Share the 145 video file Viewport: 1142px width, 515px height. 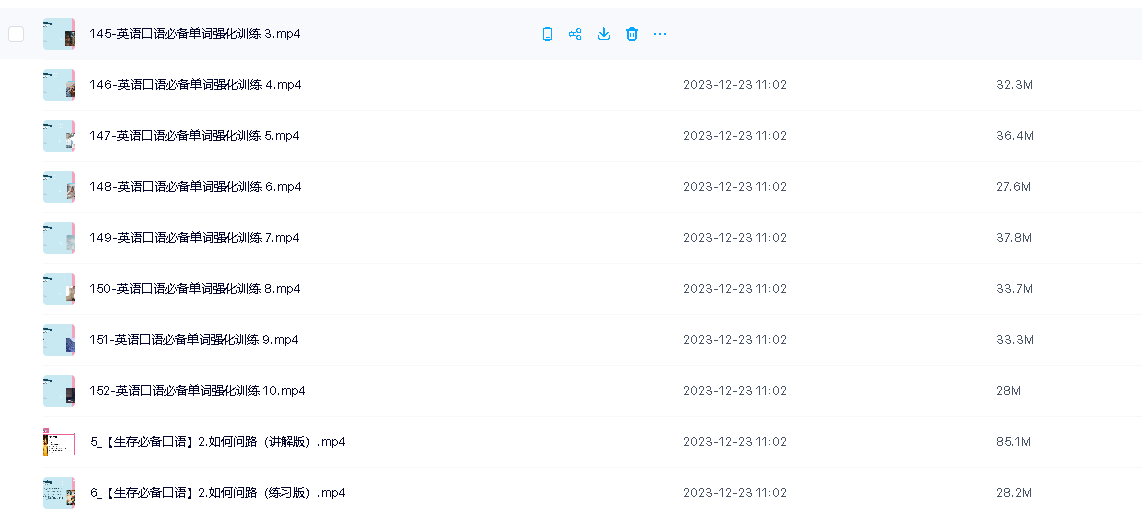pyautogui.click(x=575, y=34)
